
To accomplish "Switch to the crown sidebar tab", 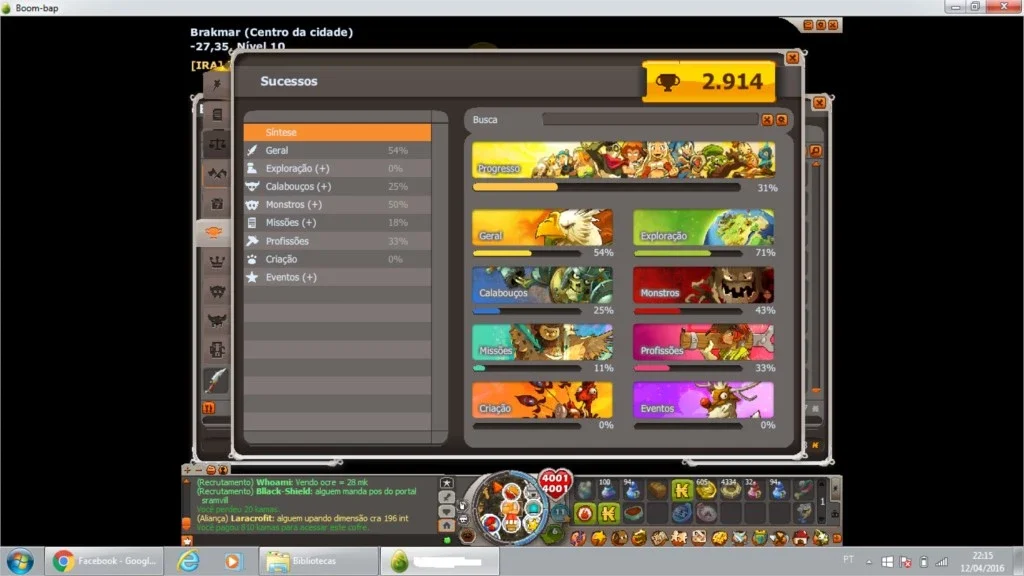I will pyautogui.click(x=217, y=262).
